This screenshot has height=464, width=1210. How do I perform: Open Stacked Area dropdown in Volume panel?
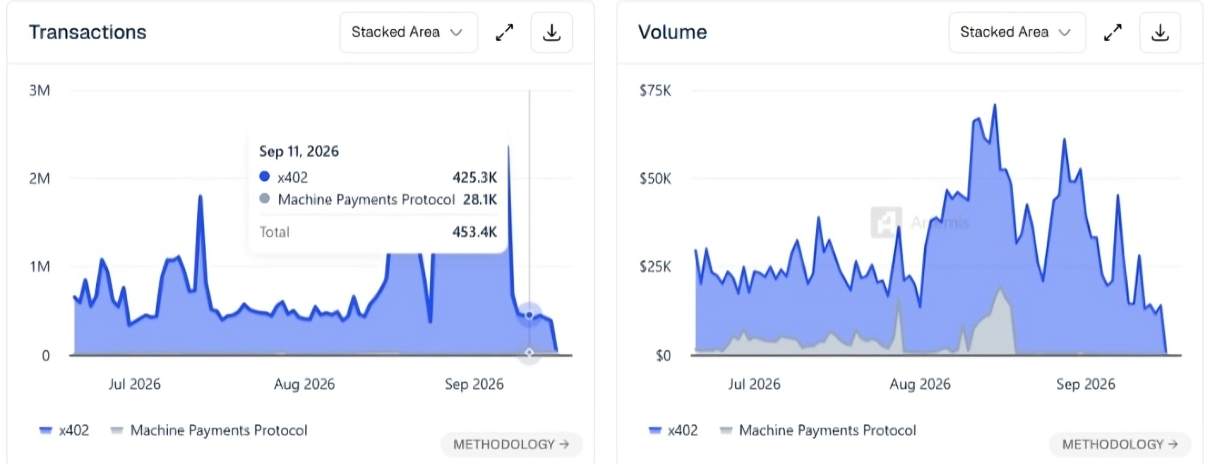click(x=1017, y=32)
